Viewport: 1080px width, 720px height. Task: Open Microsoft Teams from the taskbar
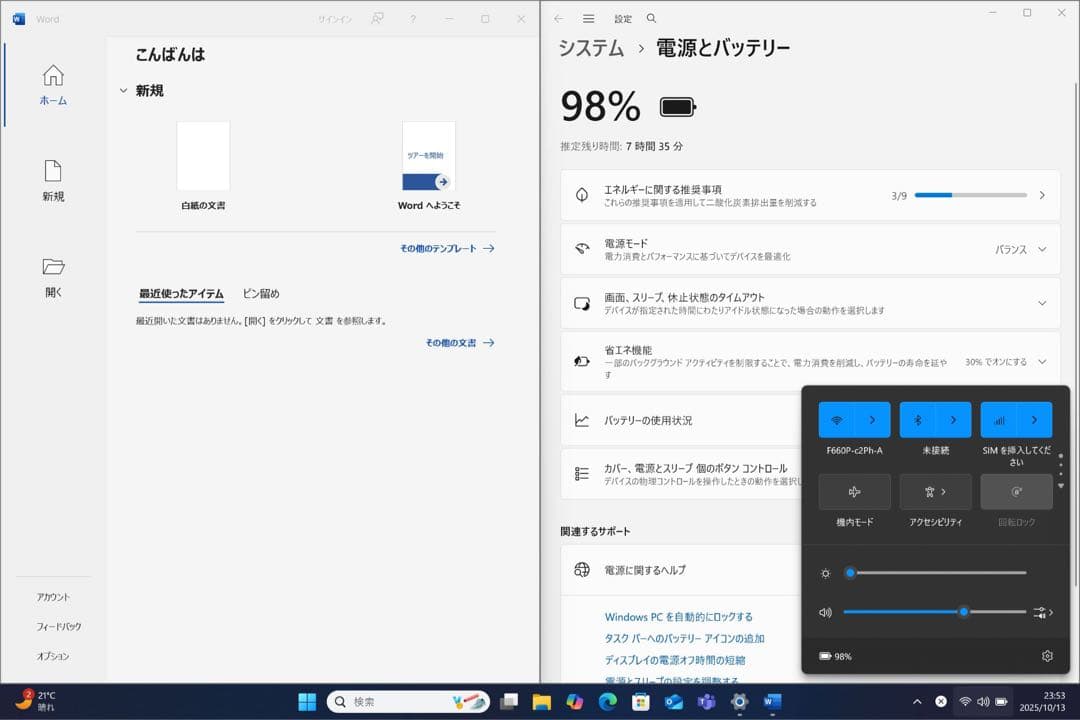[x=707, y=701]
